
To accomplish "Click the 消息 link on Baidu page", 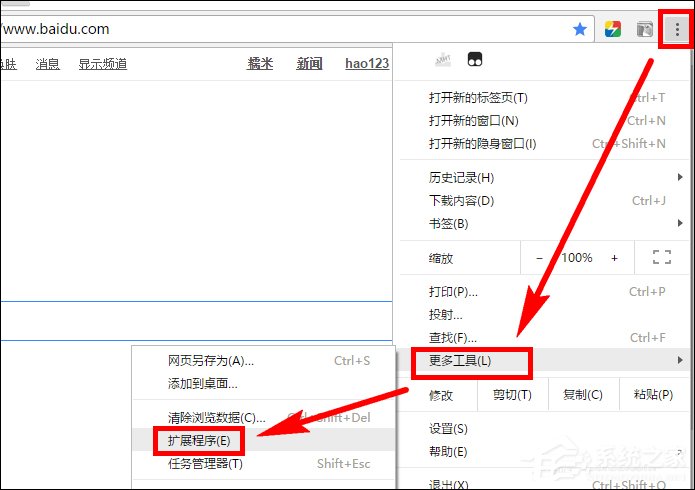I will tap(47, 64).
